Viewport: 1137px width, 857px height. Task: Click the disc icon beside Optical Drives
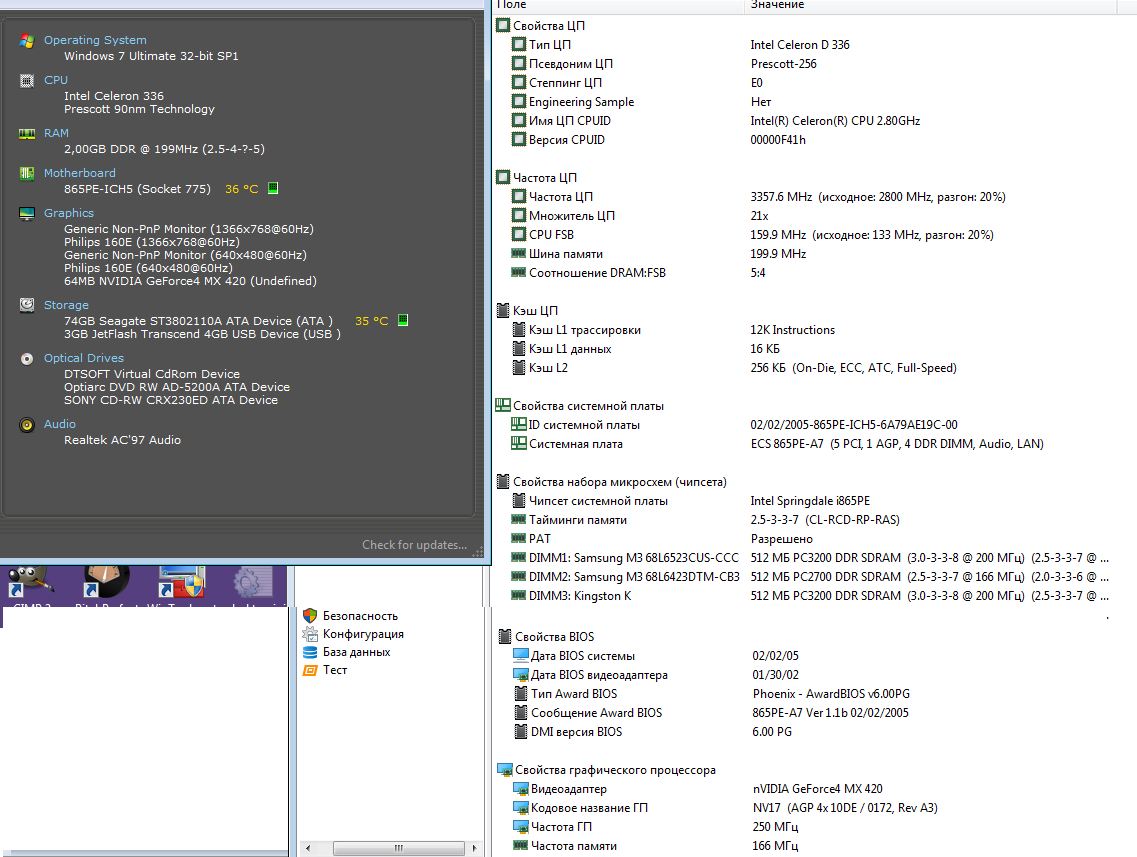pos(27,359)
